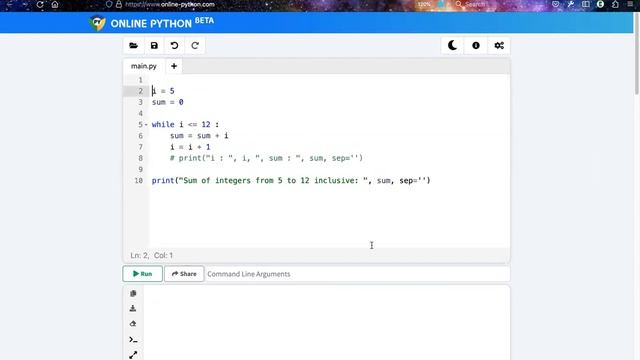Image resolution: width=640 pixels, height=360 pixels.
Task: Click the 'sum = sum + i' line
Action: pos(199,136)
